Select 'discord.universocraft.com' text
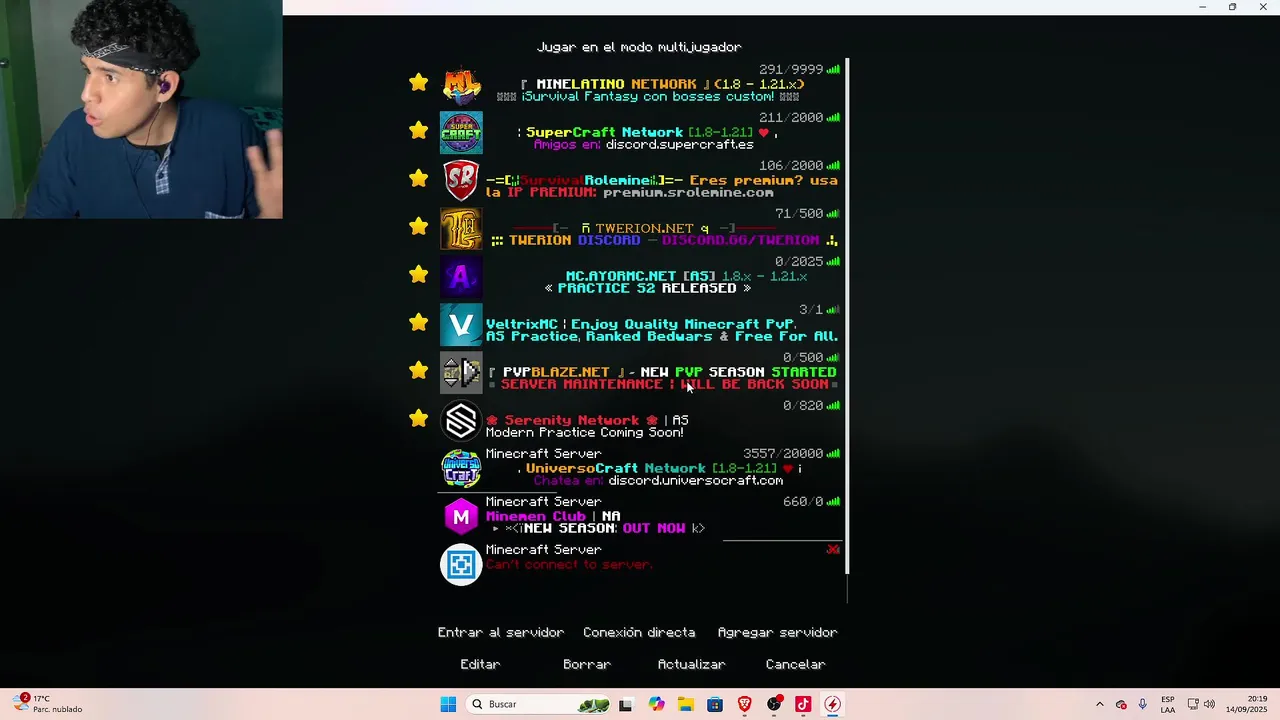This screenshot has height=720, width=1280. [696, 480]
